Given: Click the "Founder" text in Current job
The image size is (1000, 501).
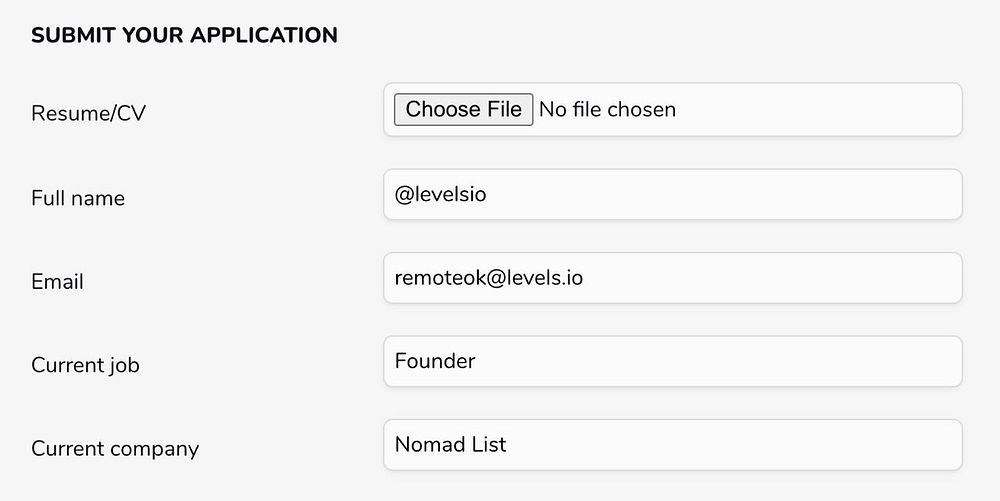Looking at the screenshot, I should pos(435,361).
